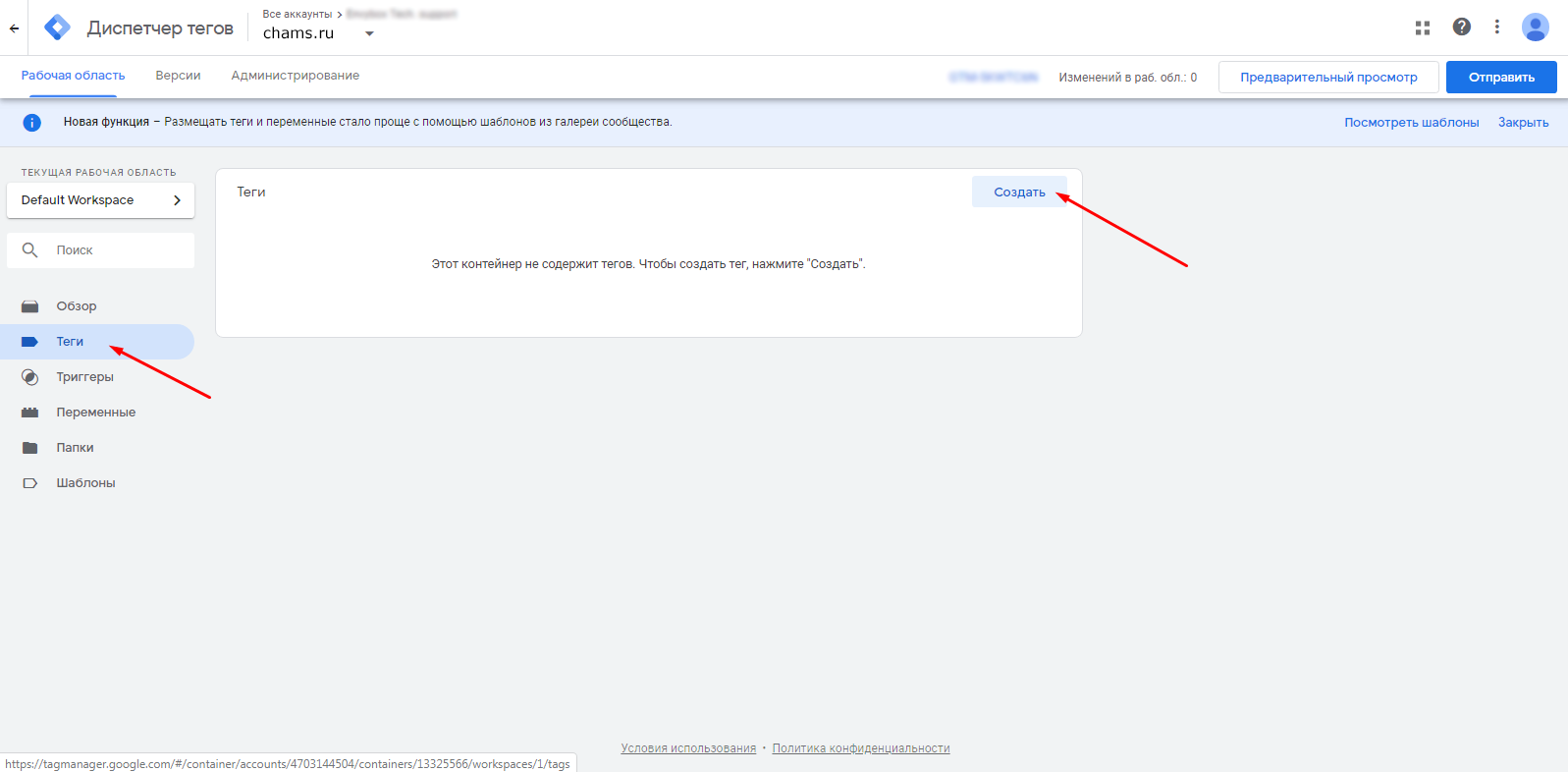
Task: Click the Tag Manager logo icon
Action: (58, 28)
